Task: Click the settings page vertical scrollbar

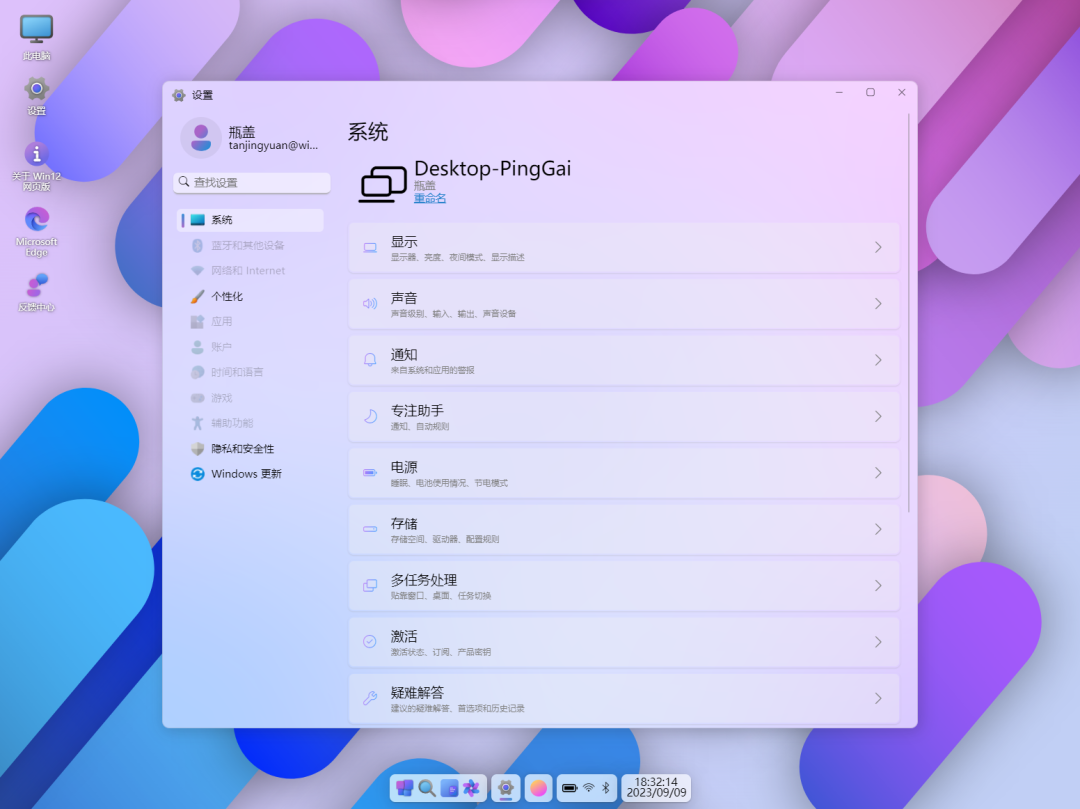Action: (909, 313)
